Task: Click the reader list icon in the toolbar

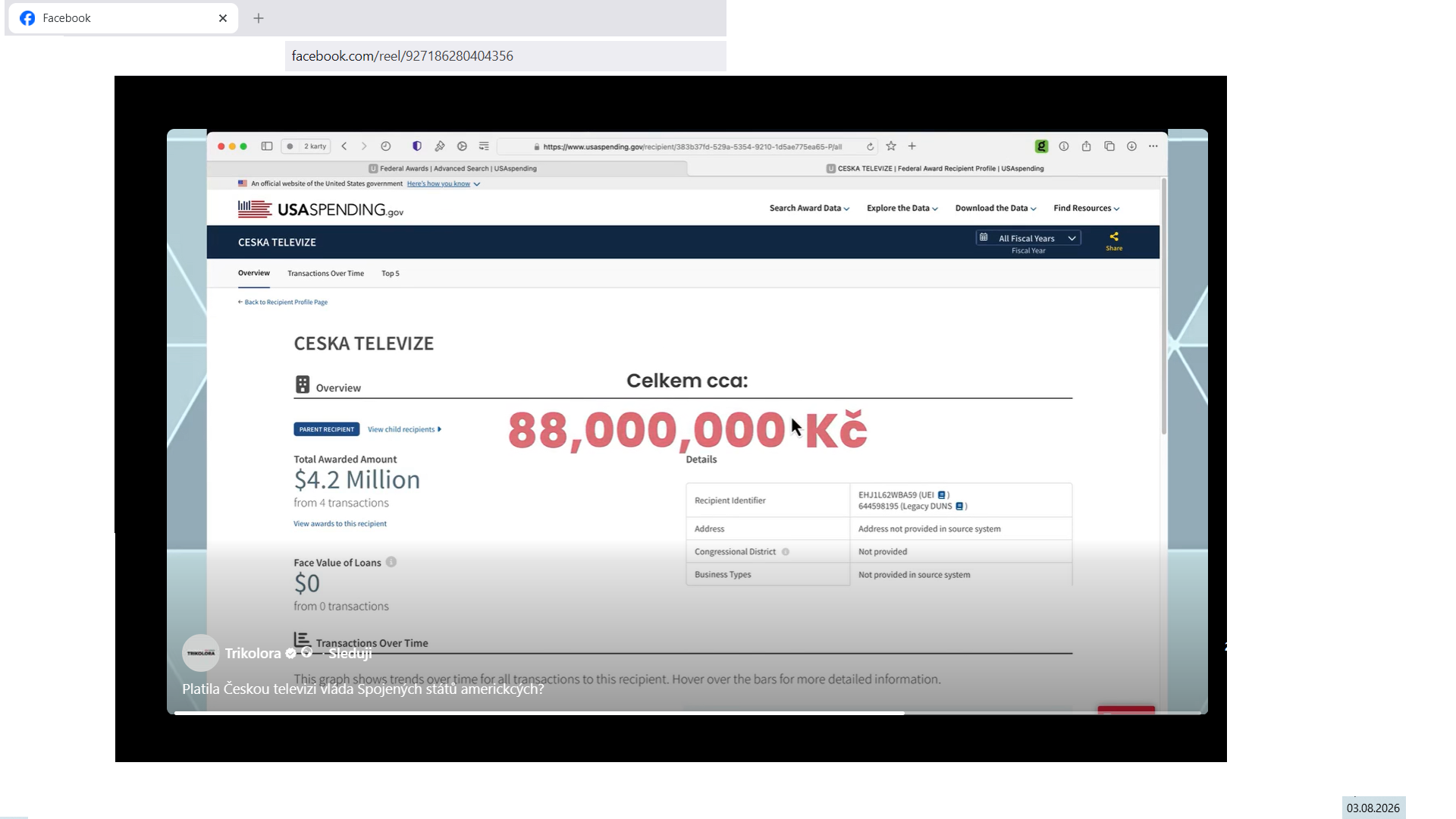Action: pyautogui.click(x=484, y=146)
